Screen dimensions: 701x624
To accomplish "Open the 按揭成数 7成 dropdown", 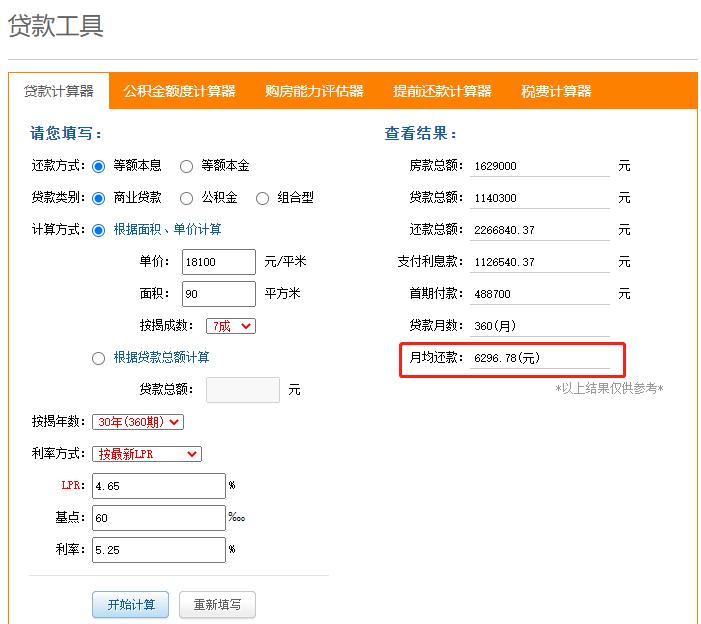I will (x=231, y=326).
